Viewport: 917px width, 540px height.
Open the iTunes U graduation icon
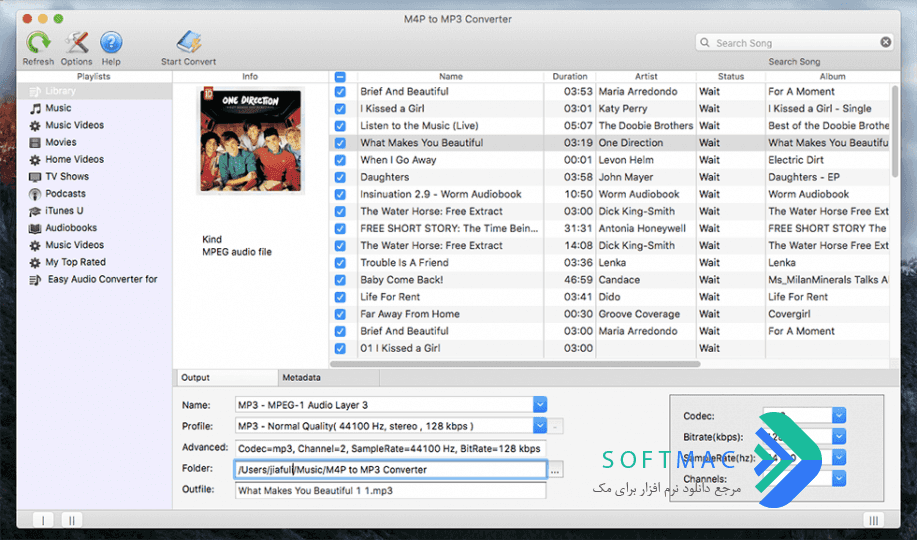pyautogui.click(x=35, y=211)
